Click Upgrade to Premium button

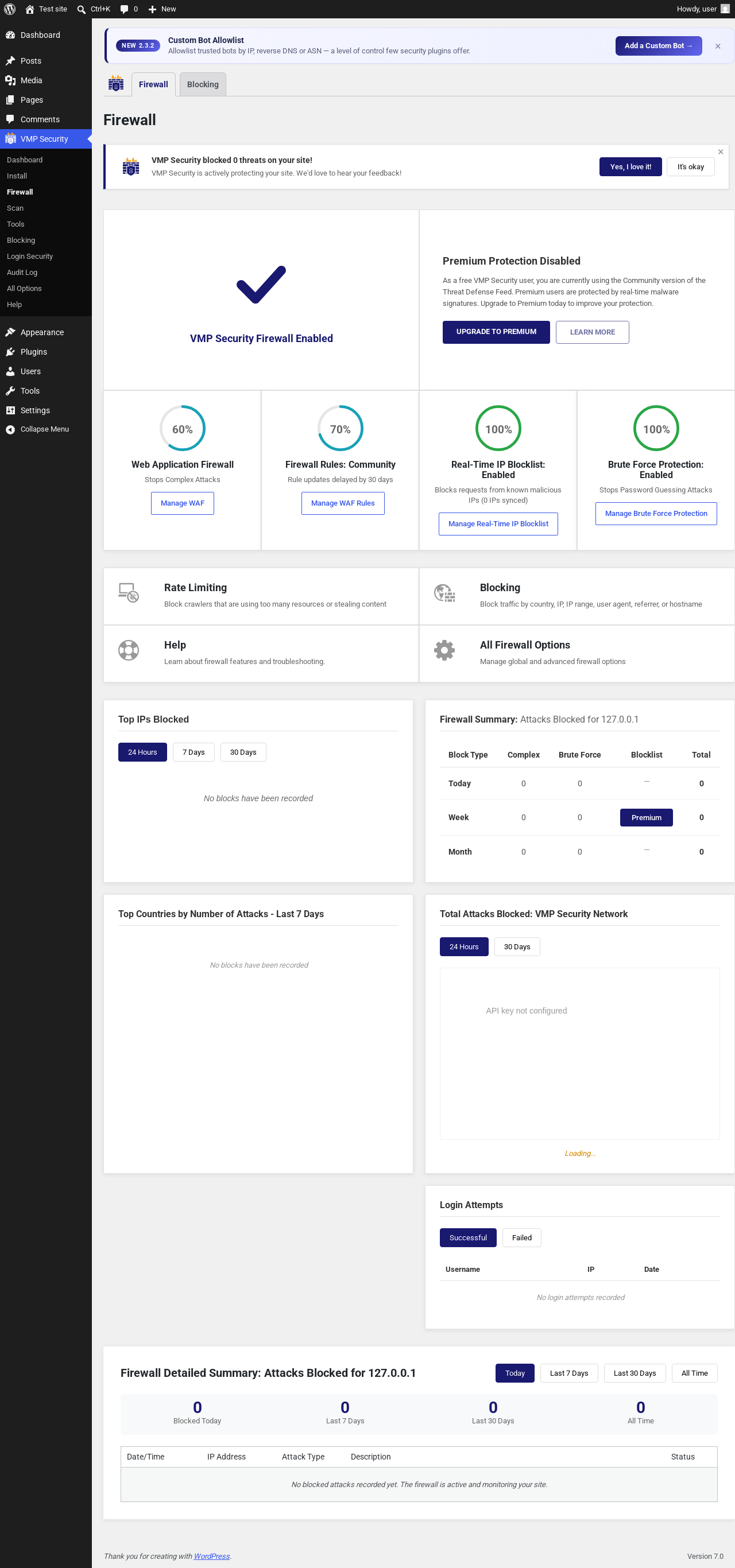[496, 332]
